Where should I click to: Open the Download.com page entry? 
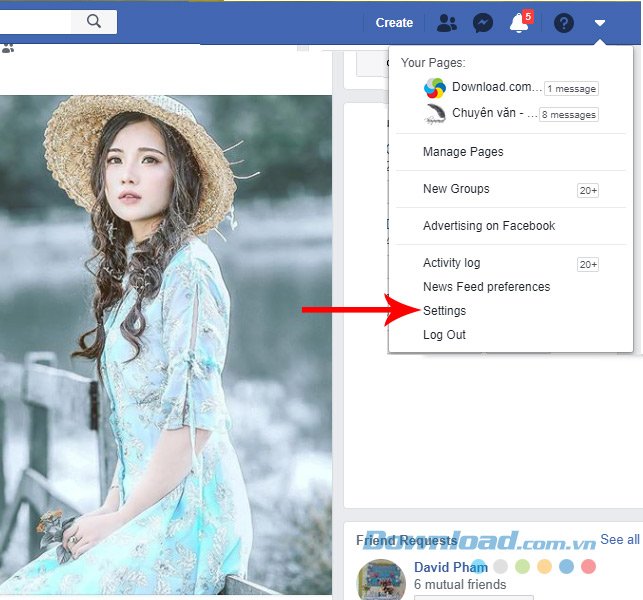coord(497,87)
